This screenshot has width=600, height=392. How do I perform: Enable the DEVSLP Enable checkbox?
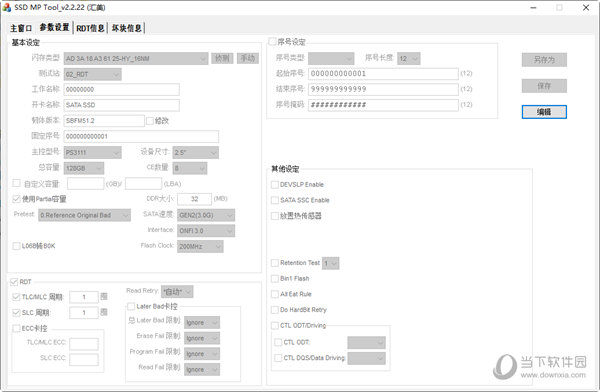[x=274, y=185]
